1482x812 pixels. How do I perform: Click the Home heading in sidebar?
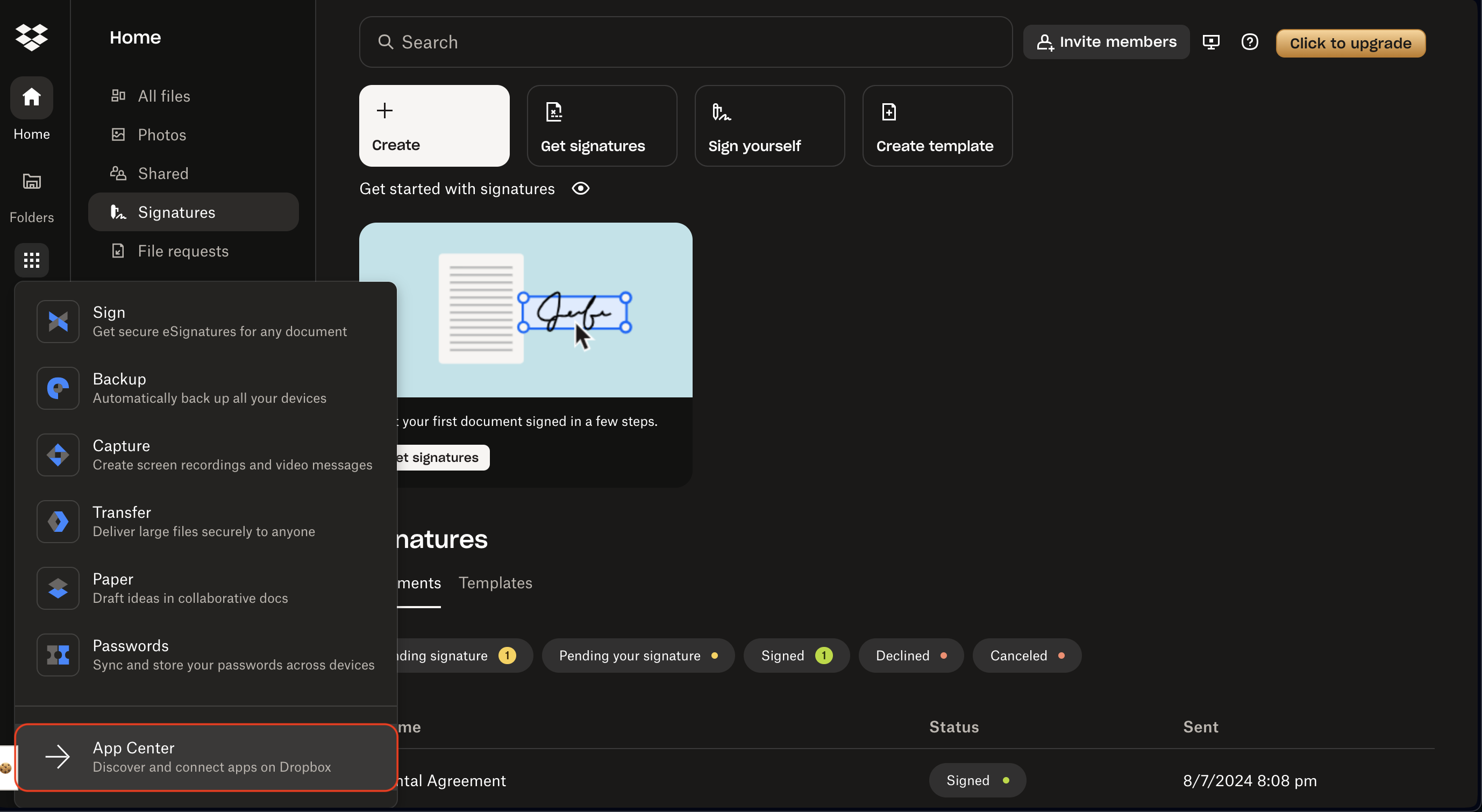(x=135, y=38)
